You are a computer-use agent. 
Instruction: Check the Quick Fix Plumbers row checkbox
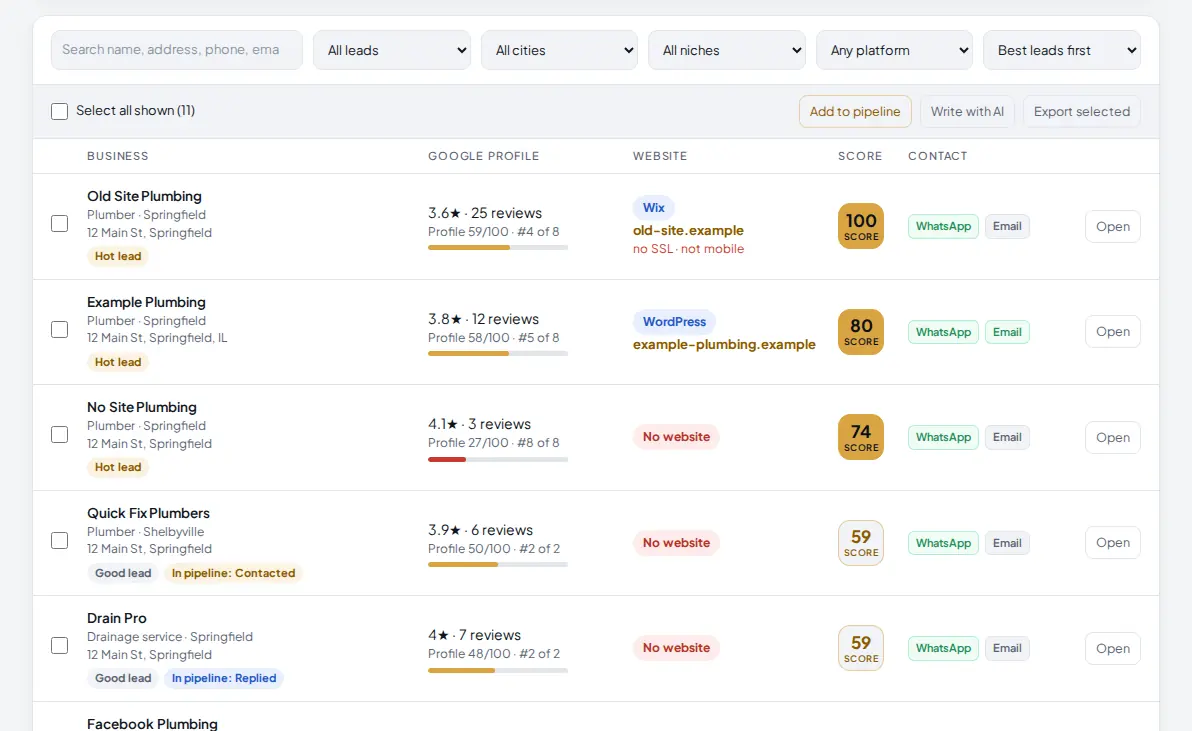pyautogui.click(x=59, y=540)
